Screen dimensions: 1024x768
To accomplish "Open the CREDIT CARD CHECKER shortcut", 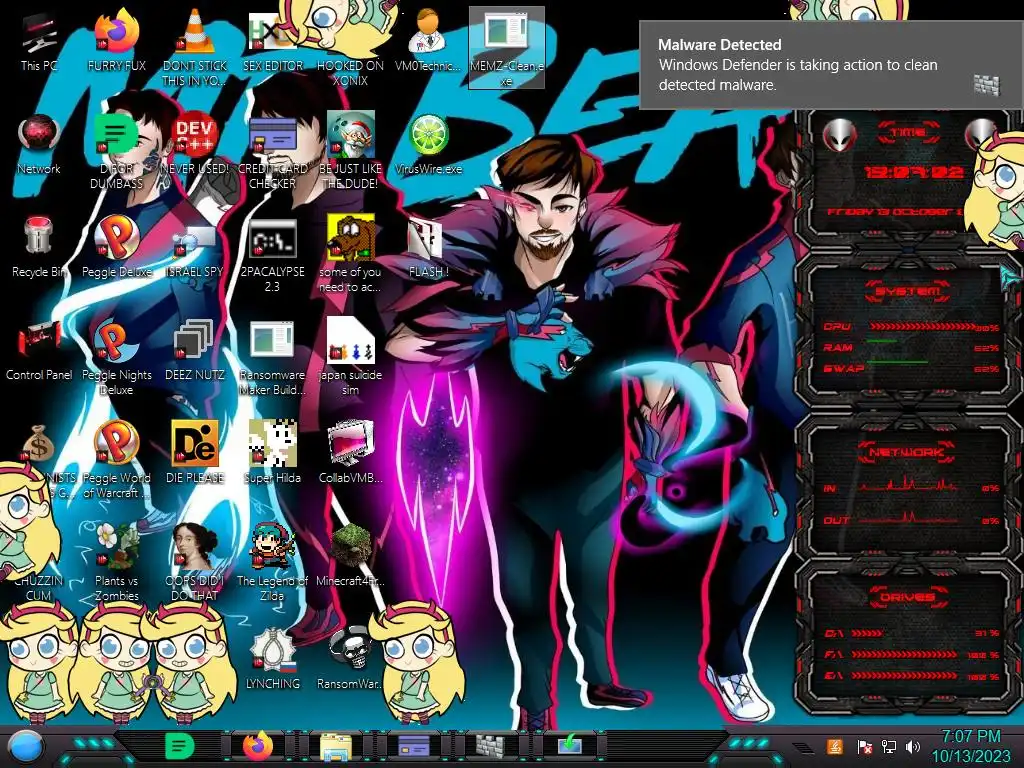I will pyautogui.click(x=272, y=153).
